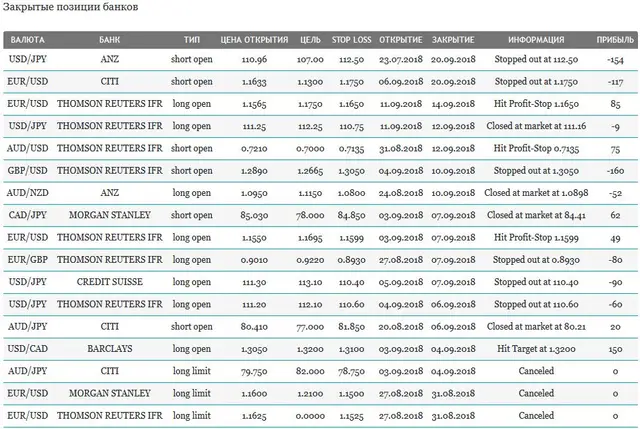This screenshot has width=640, height=429.
Task: Click the ЗАКРЫТИЕ column header
Action: [x=453, y=40]
